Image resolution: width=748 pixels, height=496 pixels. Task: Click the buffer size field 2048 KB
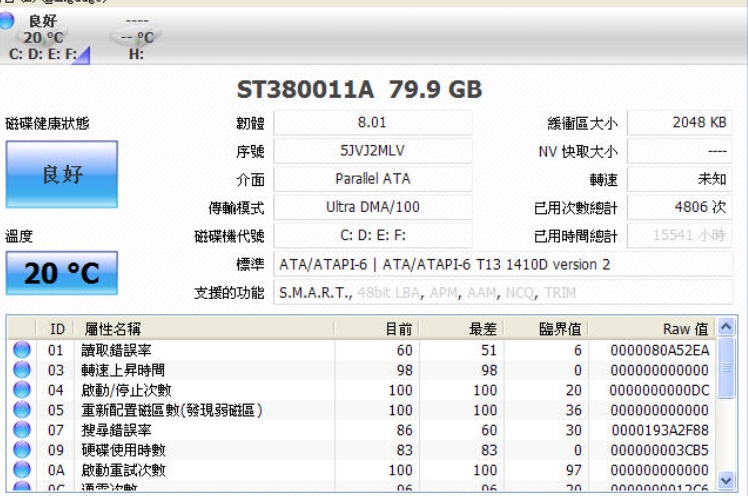point(680,123)
